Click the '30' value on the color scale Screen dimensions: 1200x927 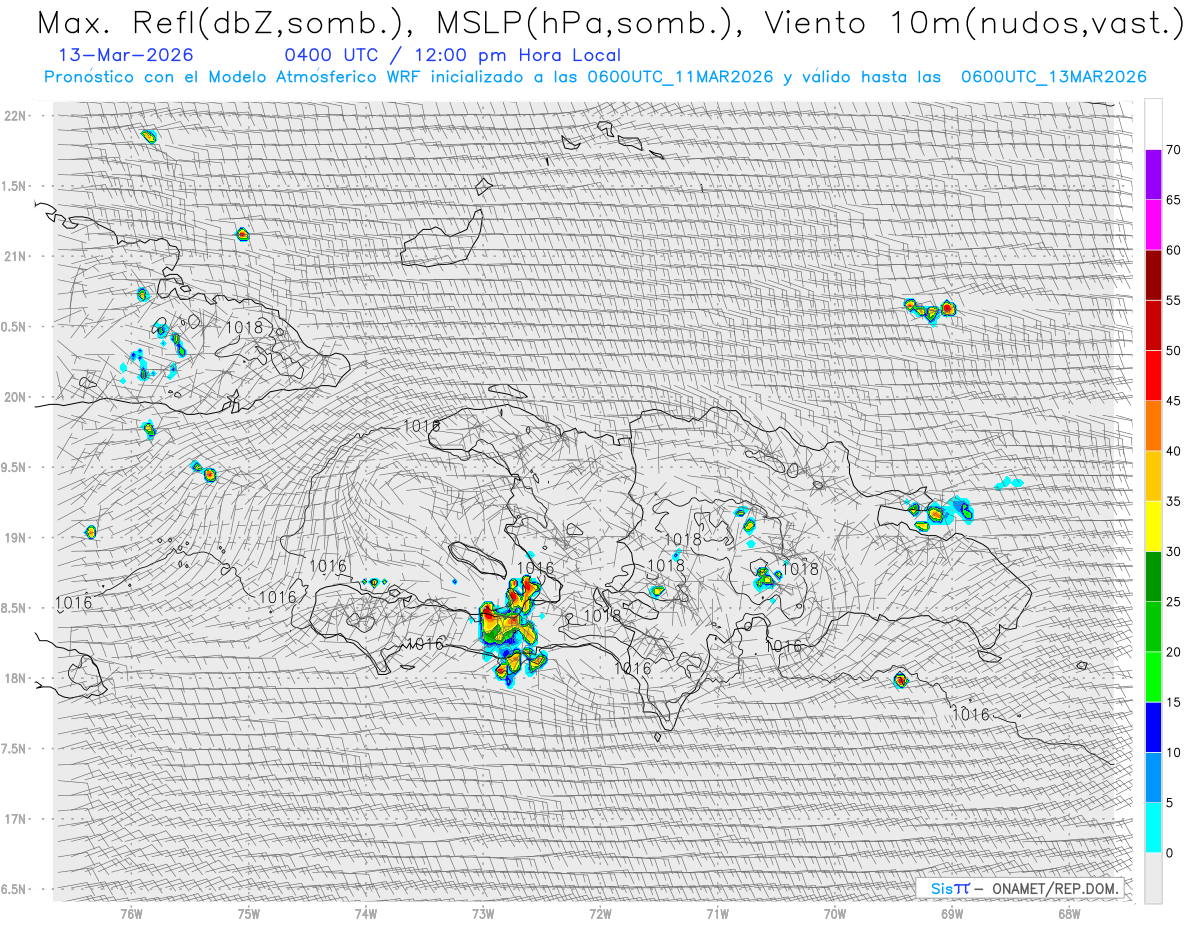tap(1174, 552)
